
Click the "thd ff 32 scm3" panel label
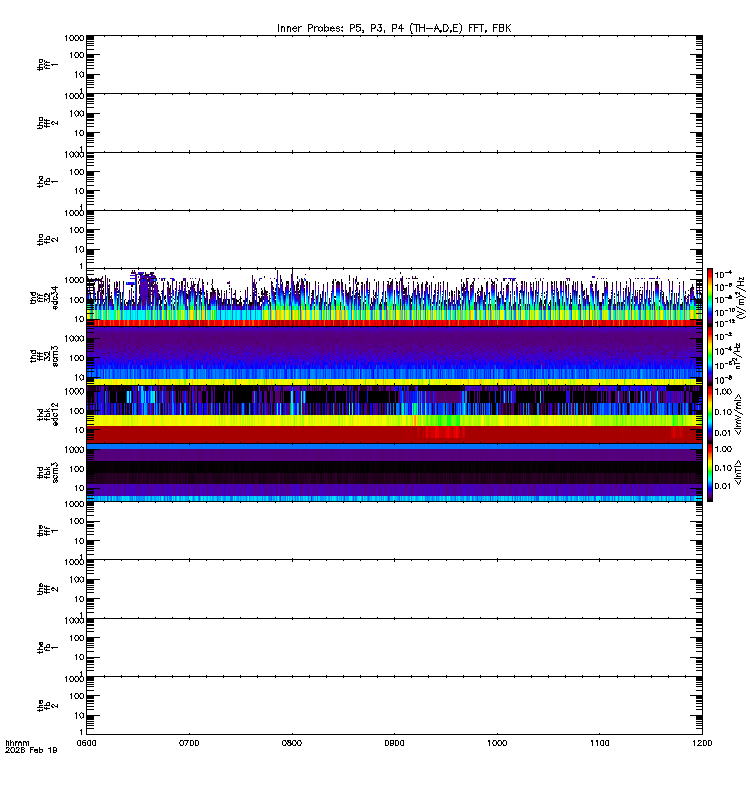click(x=44, y=356)
